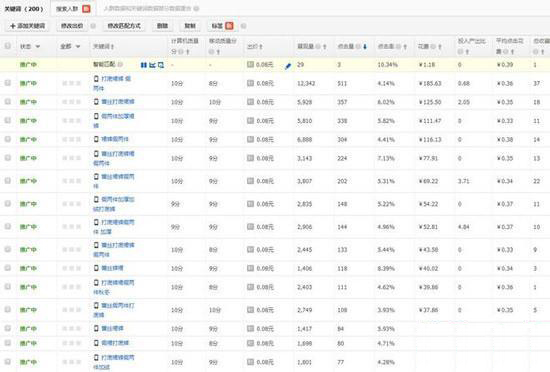Image resolution: width=550 pixels, height=372 pixels.
Task: Click first blue icon in 智能匹配 row
Action: point(143,65)
